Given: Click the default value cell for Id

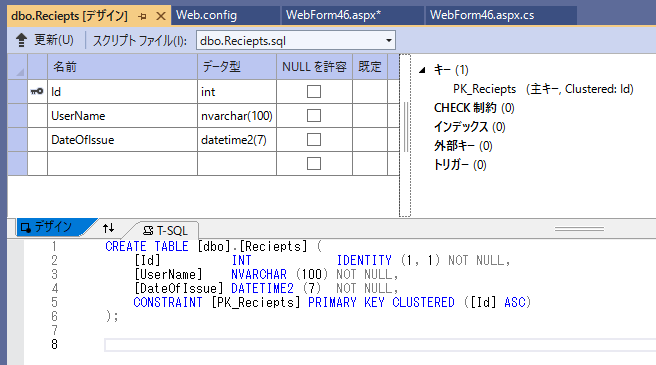Looking at the screenshot, I should click(x=370, y=92).
